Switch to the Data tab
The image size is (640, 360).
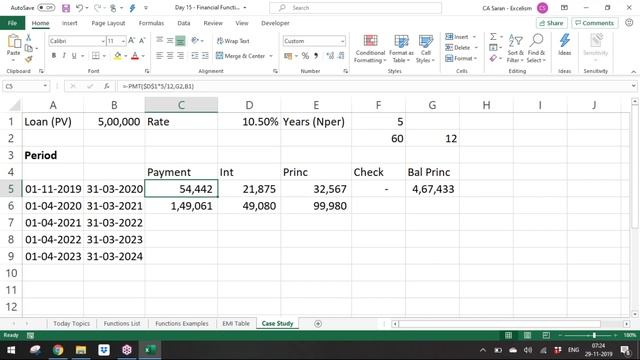[184, 23]
